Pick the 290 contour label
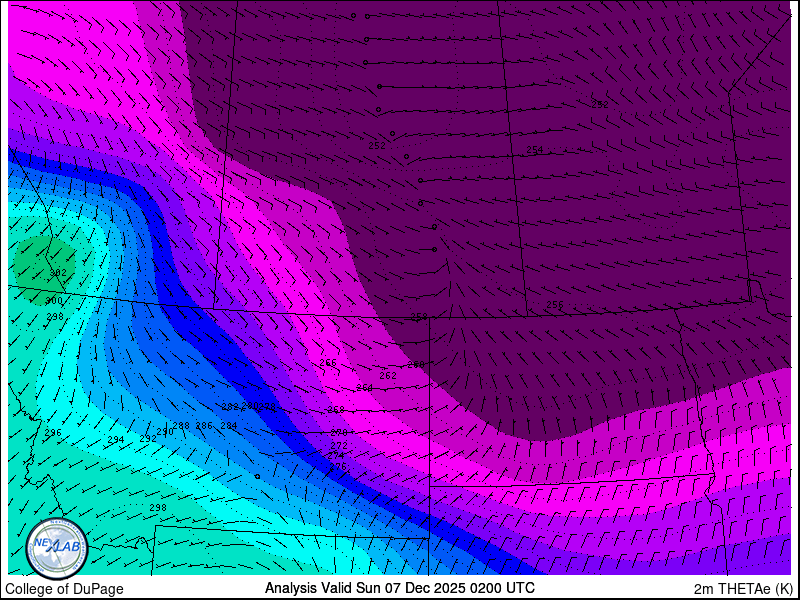Image resolution: width=800 pixels, height=600 pixels. [165, 432]
